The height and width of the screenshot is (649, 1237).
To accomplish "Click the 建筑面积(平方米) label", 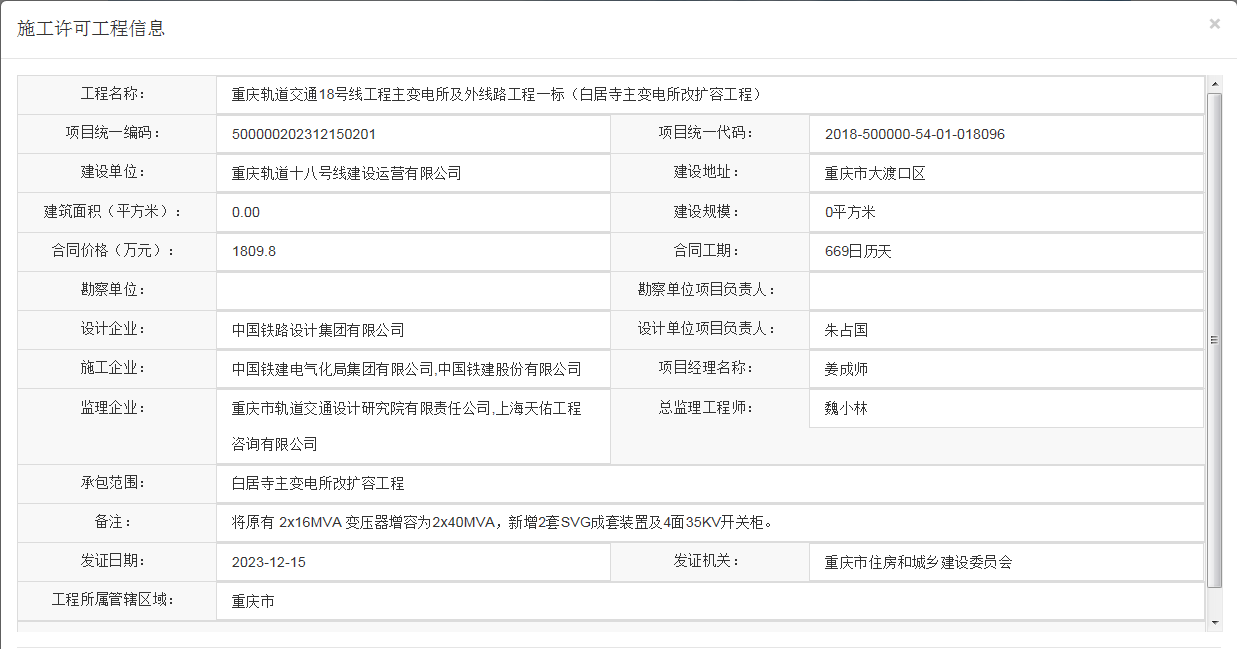I will click(x=114, y=211).
